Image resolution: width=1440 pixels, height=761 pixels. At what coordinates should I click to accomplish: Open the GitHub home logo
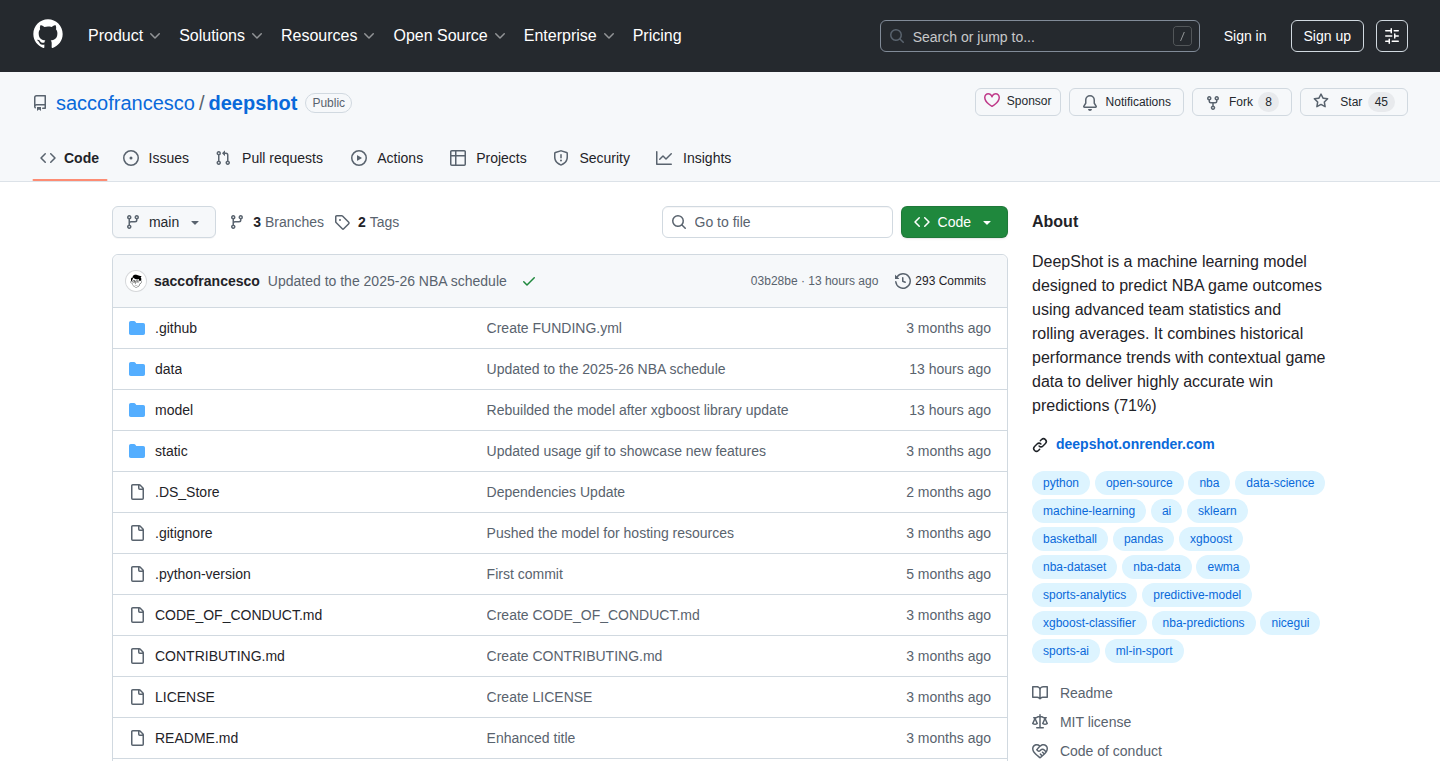pos(48,35)
